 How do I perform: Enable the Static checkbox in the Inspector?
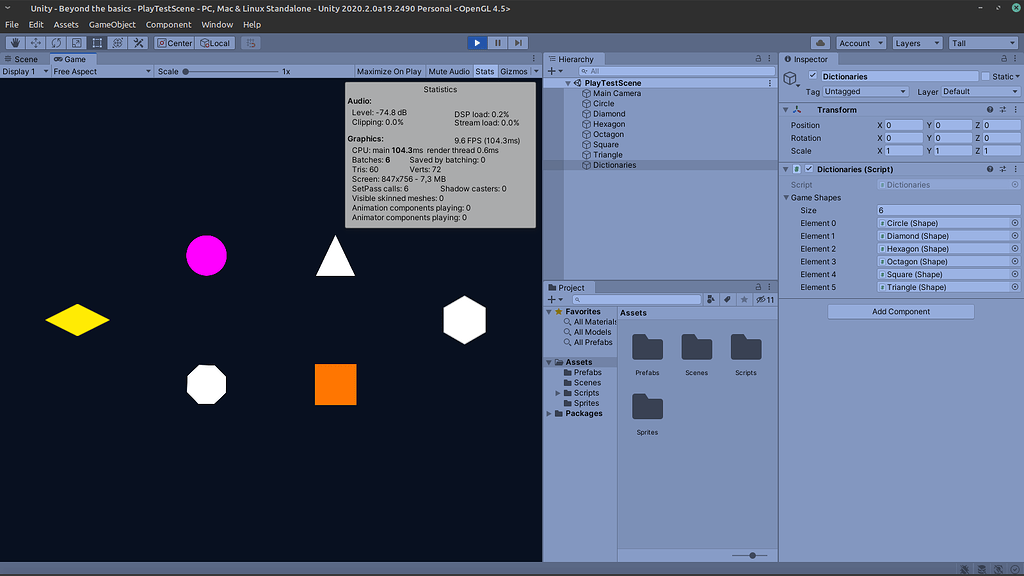(x=984, y=75)
